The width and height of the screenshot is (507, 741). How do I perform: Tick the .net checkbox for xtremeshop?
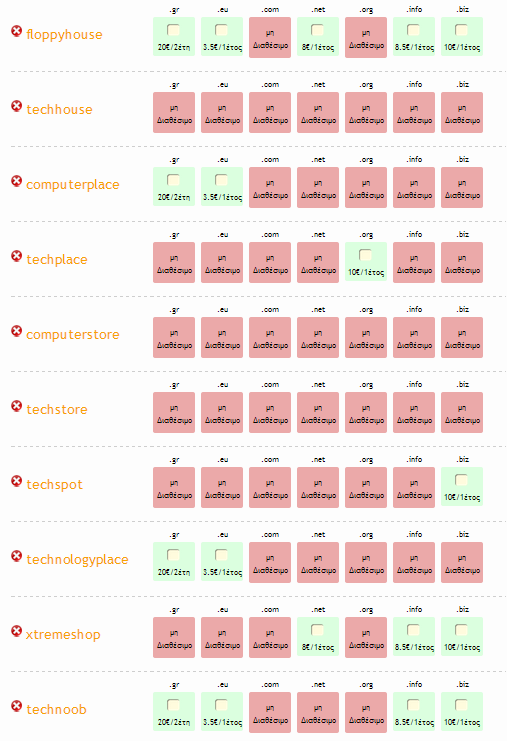coord(318,630)
